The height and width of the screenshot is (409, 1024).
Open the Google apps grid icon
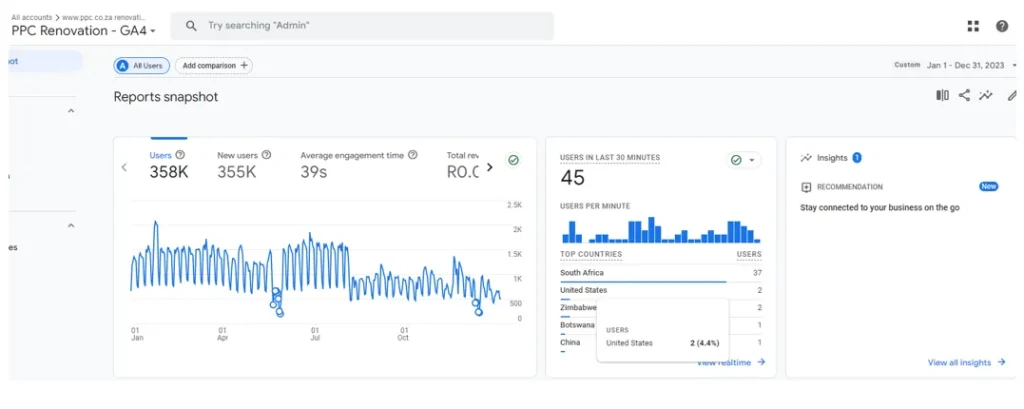click(x=973, y=26)
